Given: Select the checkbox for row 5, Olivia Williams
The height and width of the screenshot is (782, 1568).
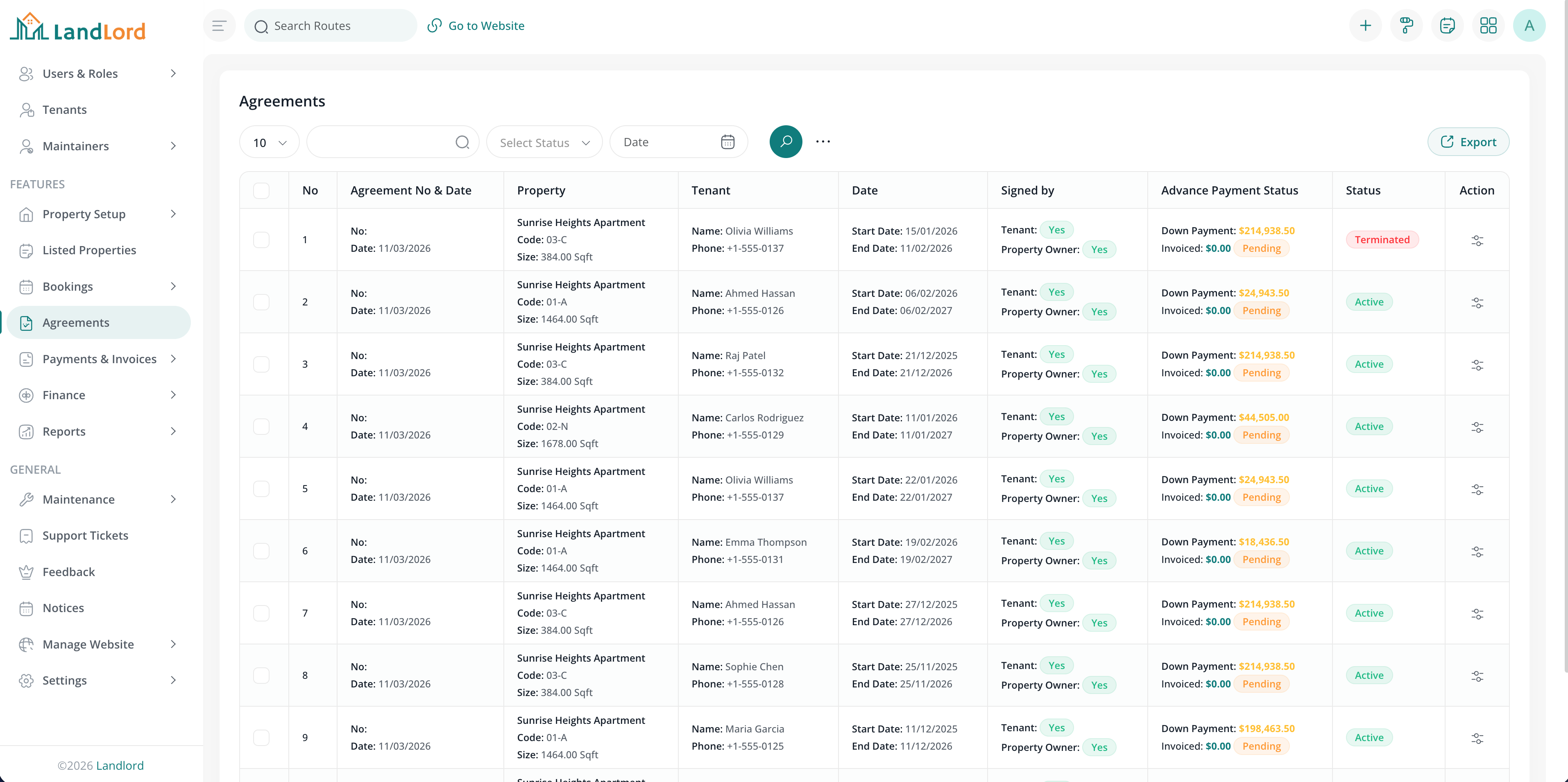Looking at the screenshot, I should (x=262, y=488).
